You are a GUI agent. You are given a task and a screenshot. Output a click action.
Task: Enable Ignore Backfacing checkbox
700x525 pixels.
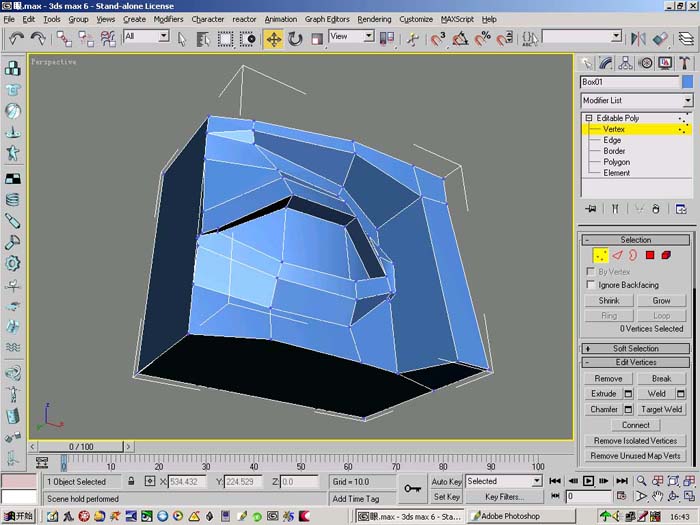590,284
